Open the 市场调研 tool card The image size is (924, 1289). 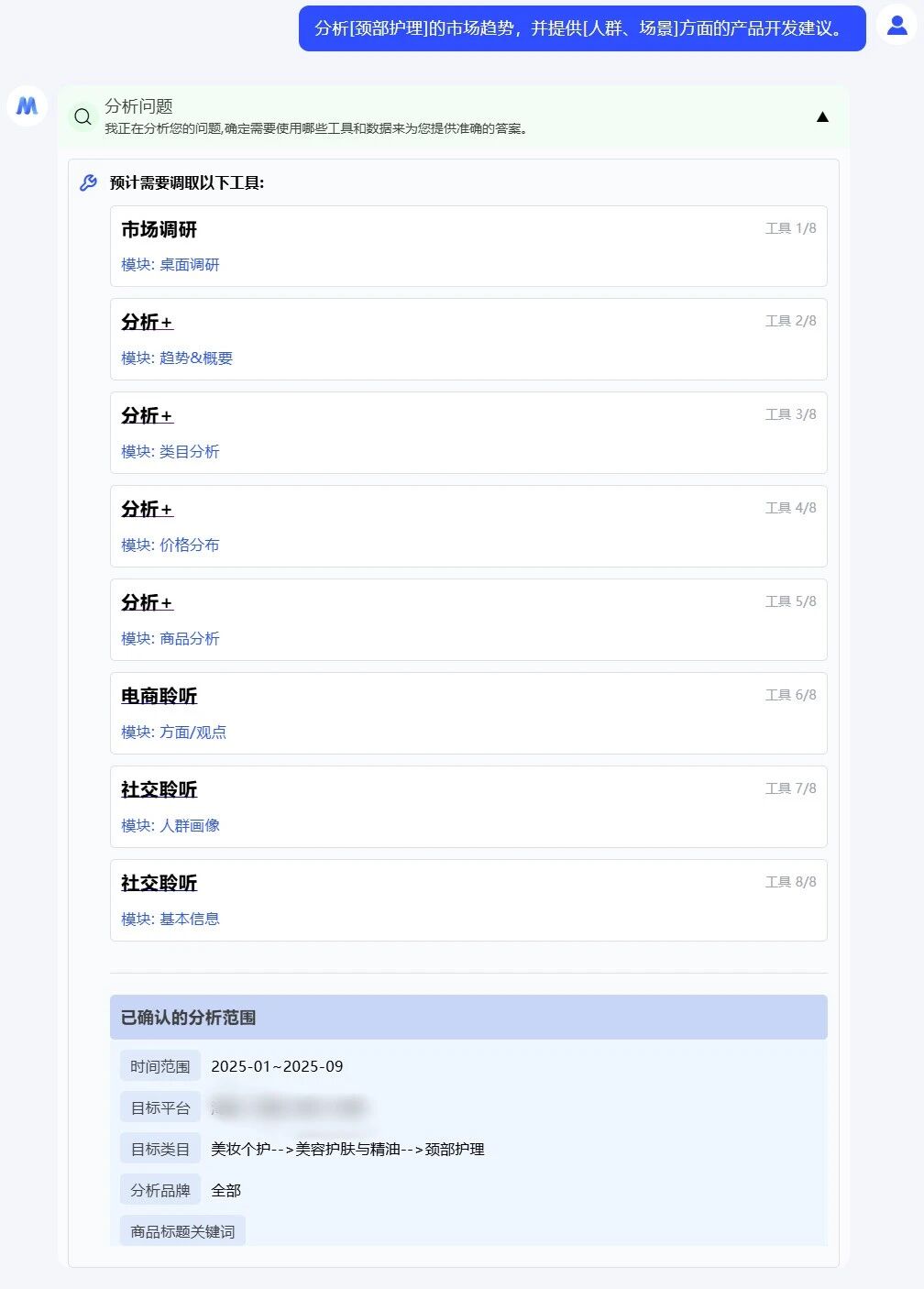[468, 246]
